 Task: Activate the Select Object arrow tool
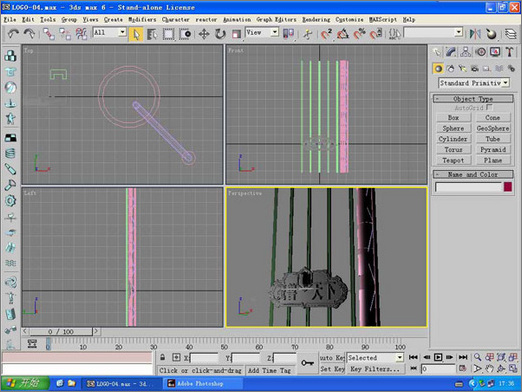pos(136,34)
